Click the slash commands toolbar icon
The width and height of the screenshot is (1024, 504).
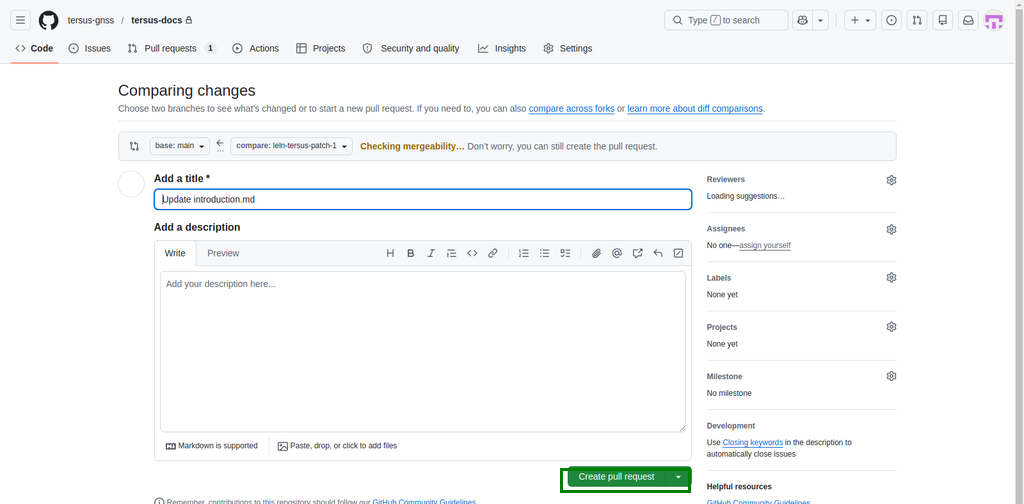pyautogui.click(x=679, y=253)
